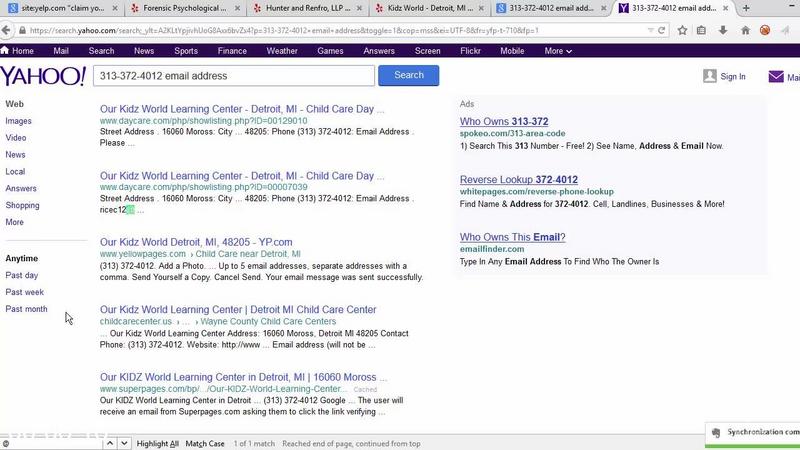Open Finance in Yahoo navigation bar
Screen dimensions: 800x450
click(232, 51)
